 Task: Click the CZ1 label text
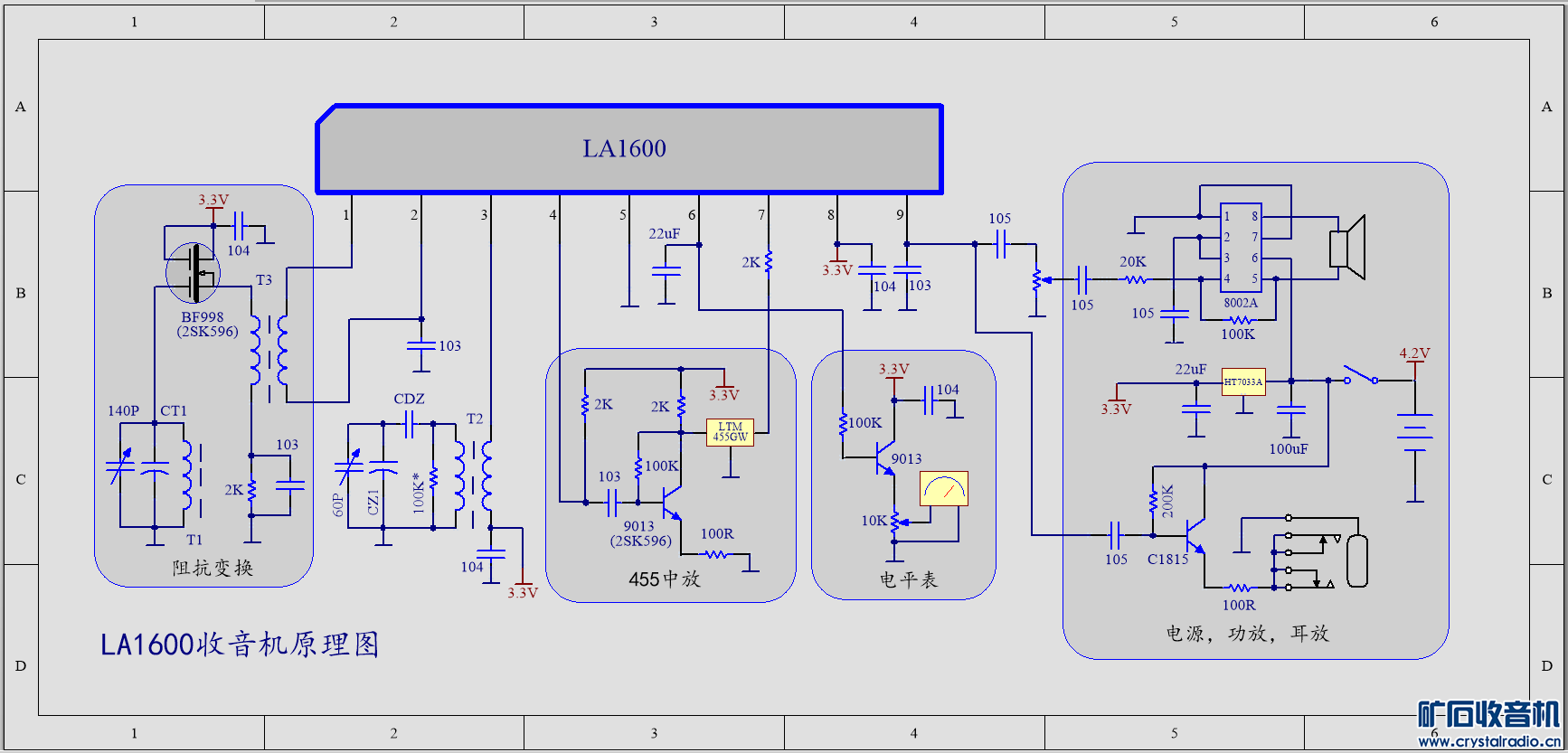tap(373, 503)
